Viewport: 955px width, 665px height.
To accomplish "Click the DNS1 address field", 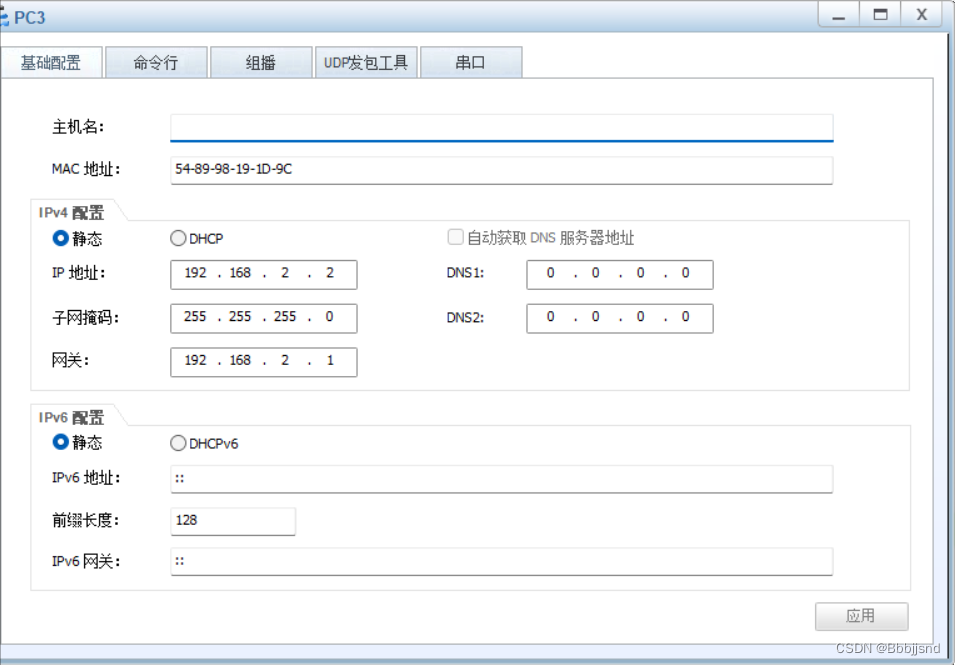I will 619,275.
